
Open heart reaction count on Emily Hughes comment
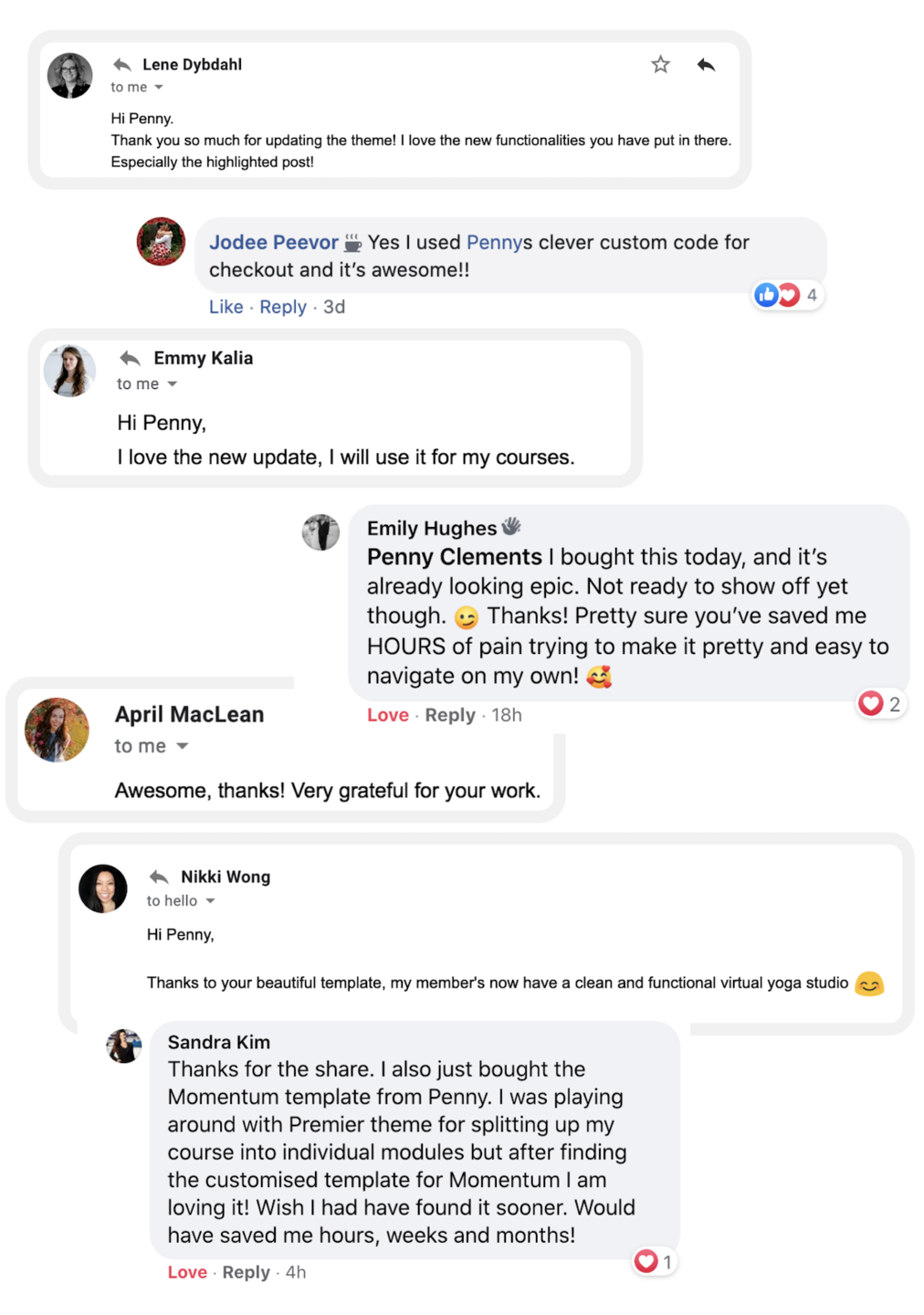(x=880, y=703)
